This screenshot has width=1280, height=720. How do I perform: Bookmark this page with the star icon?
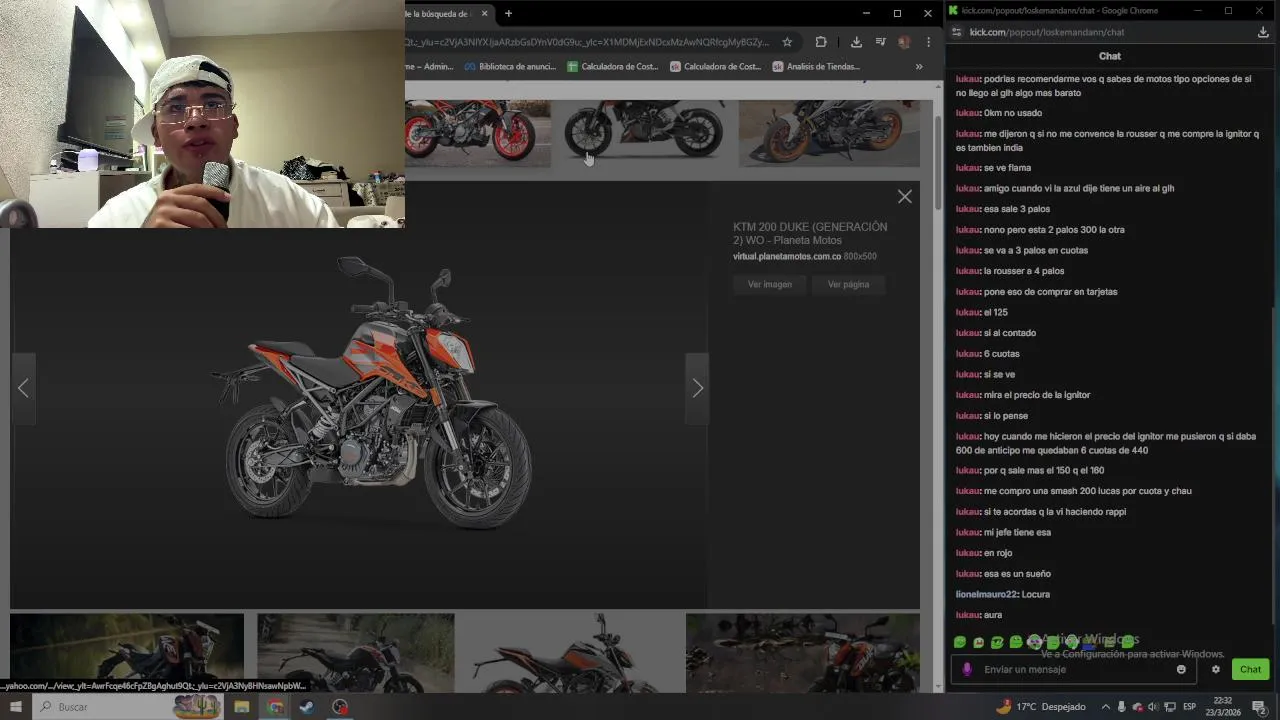pyautogui.click(x=787, y=42)
